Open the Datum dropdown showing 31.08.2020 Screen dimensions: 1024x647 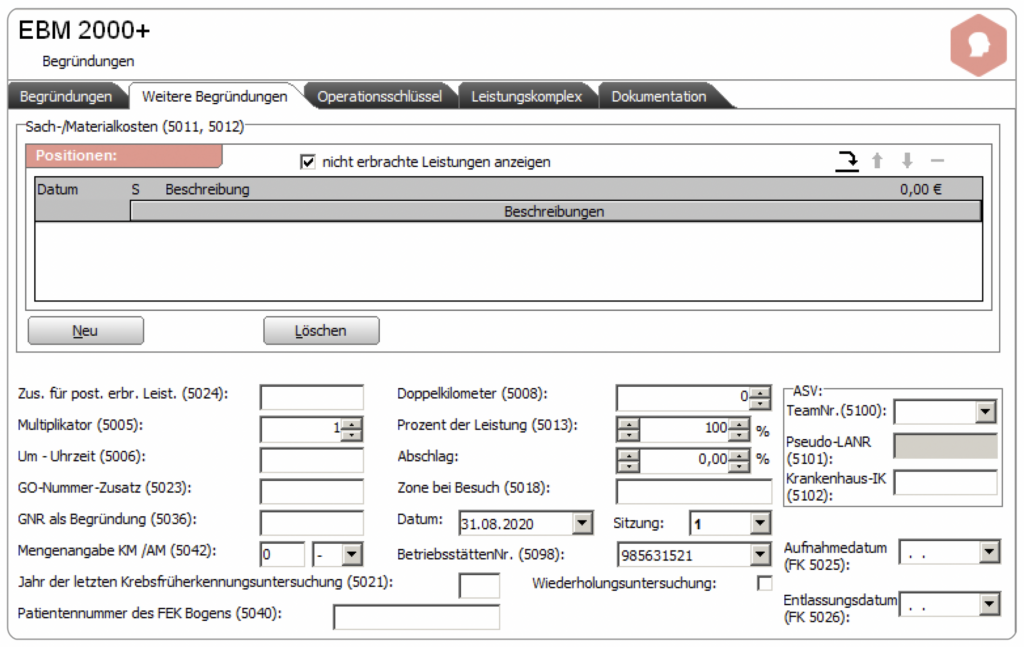(582, 523)
